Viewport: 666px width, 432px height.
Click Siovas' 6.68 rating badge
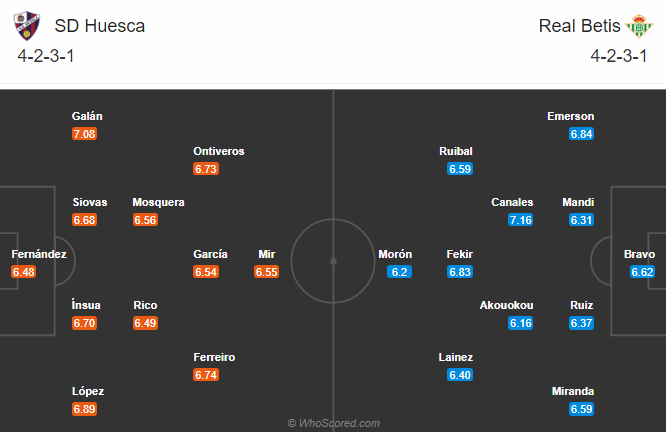tap(85, 220)
